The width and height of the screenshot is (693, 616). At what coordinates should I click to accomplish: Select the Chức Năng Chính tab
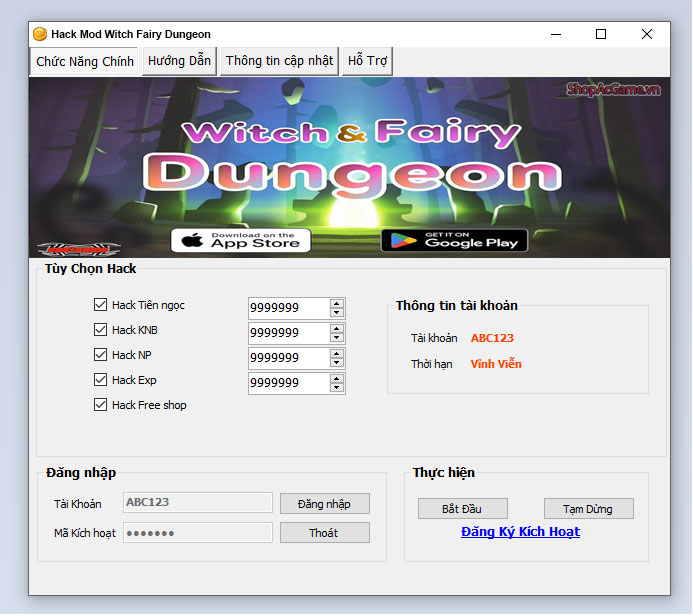[x=85, y=61]
